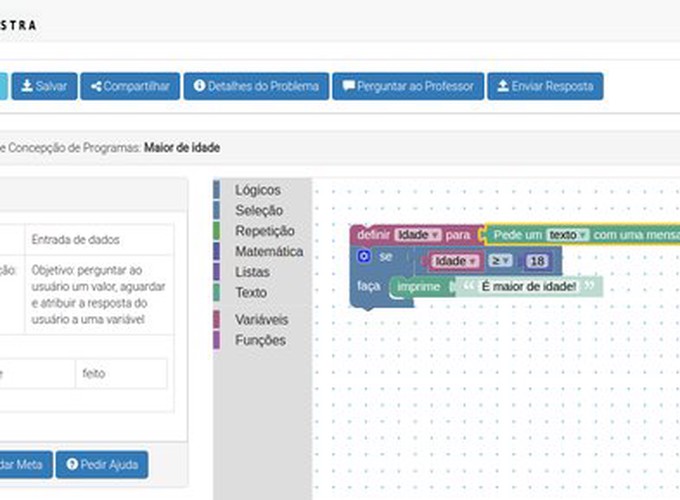Open the Funções block category
Viewport: 680px width, 500px height.
(259, 340)
